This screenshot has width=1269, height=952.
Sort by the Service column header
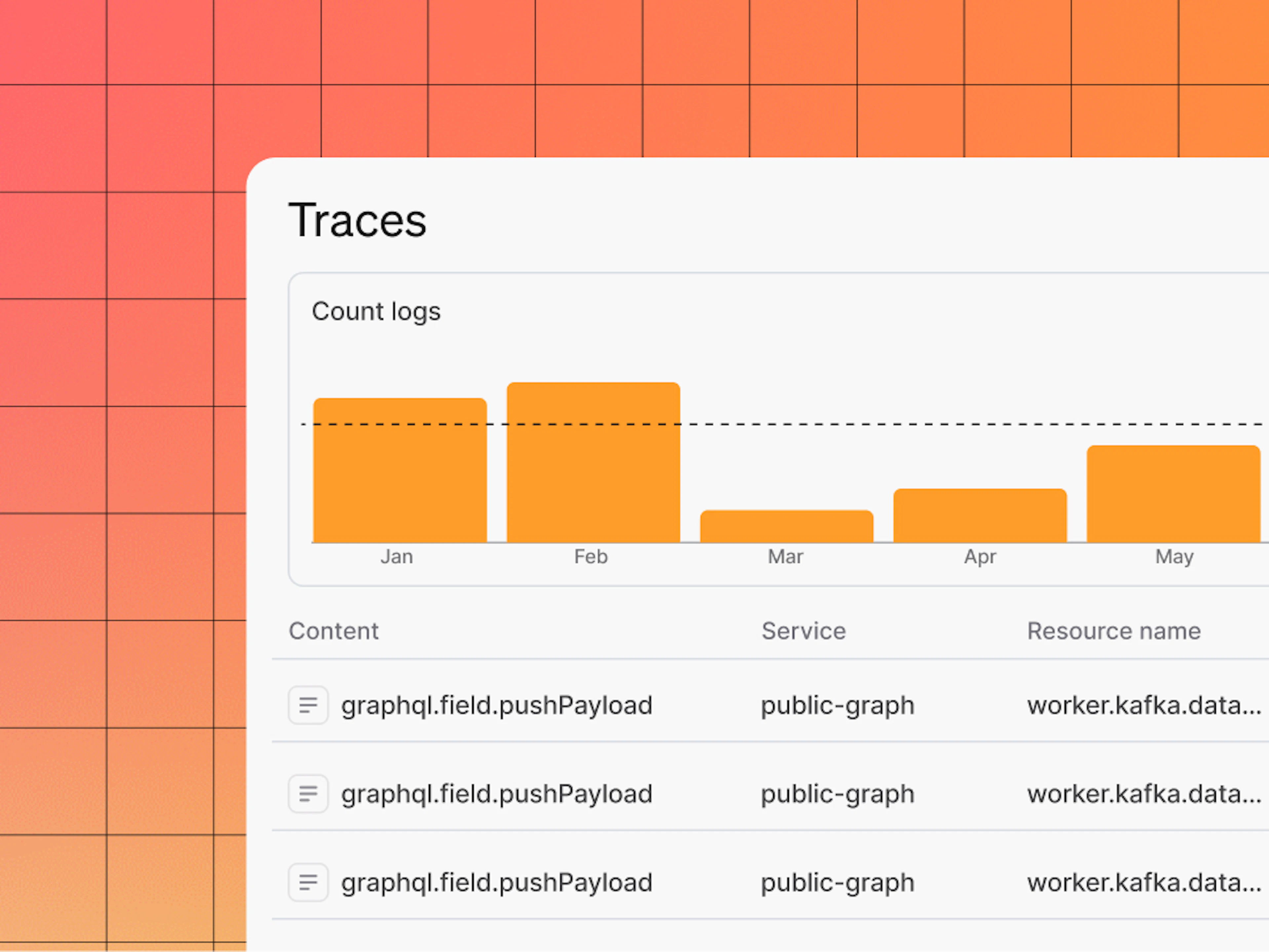(803, 631)
